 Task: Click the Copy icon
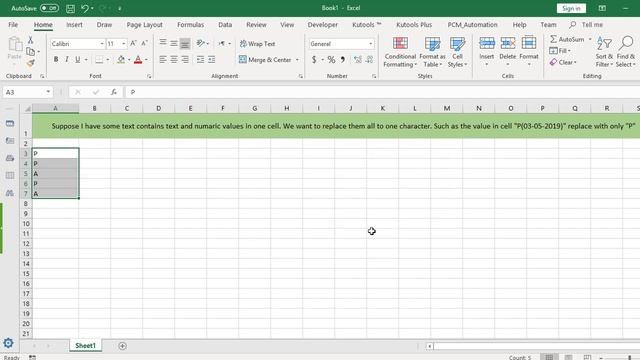coord(30,51)
